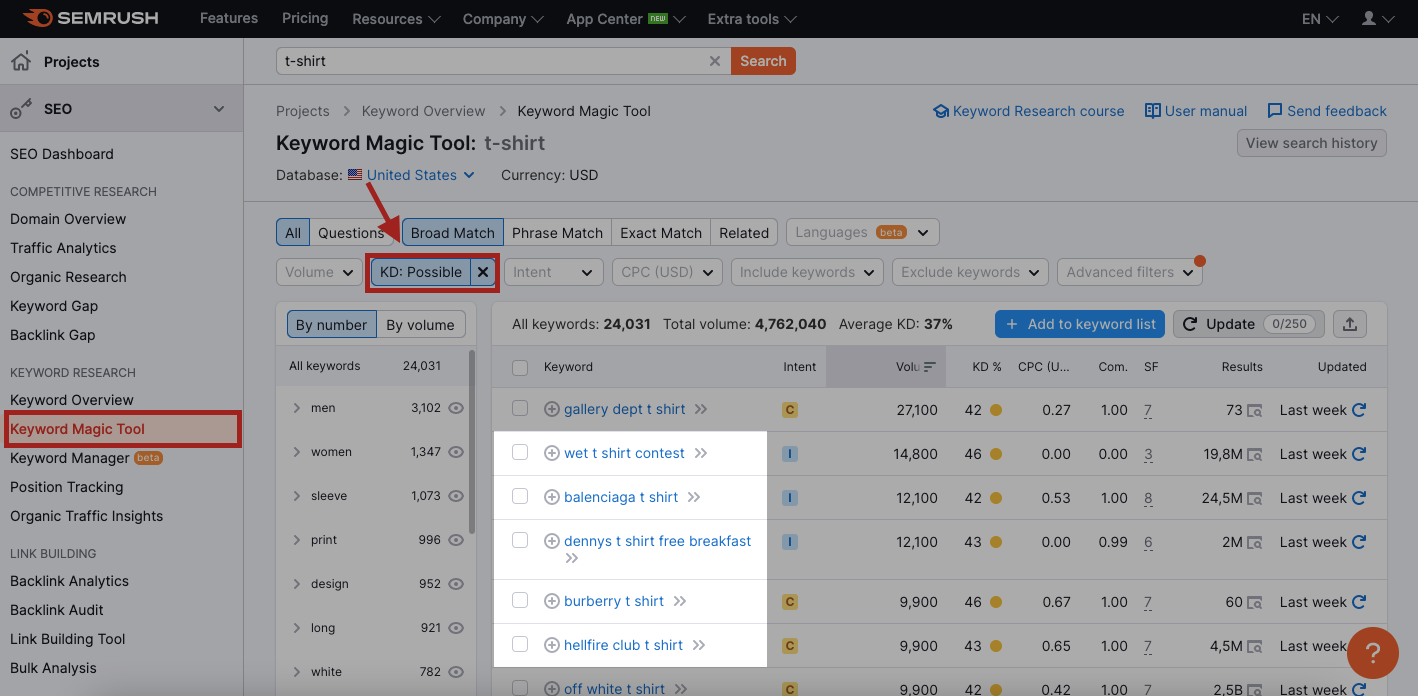This screenshot has width=1418, height=696.
Task: Click the orange Search button
Action: (x=763, y=61)
